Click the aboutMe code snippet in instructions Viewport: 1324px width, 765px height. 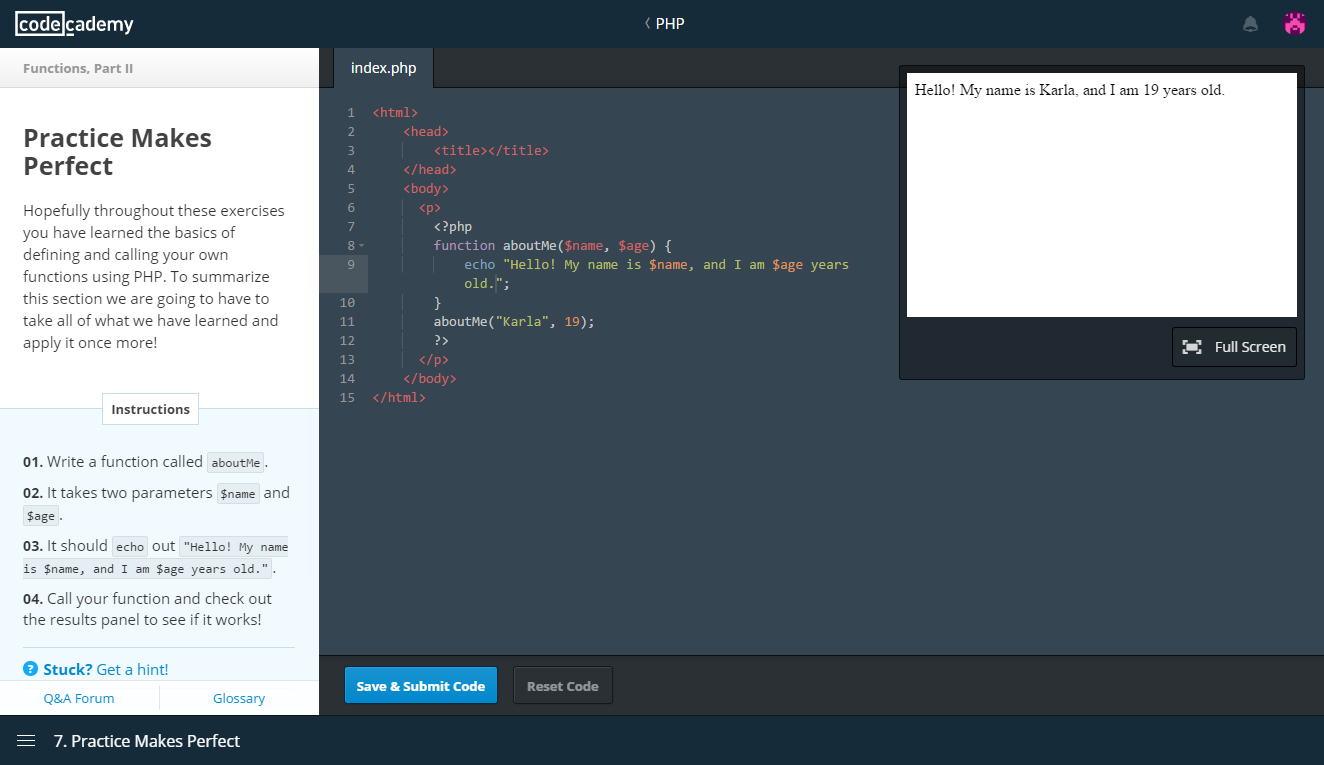click(236, 463)
